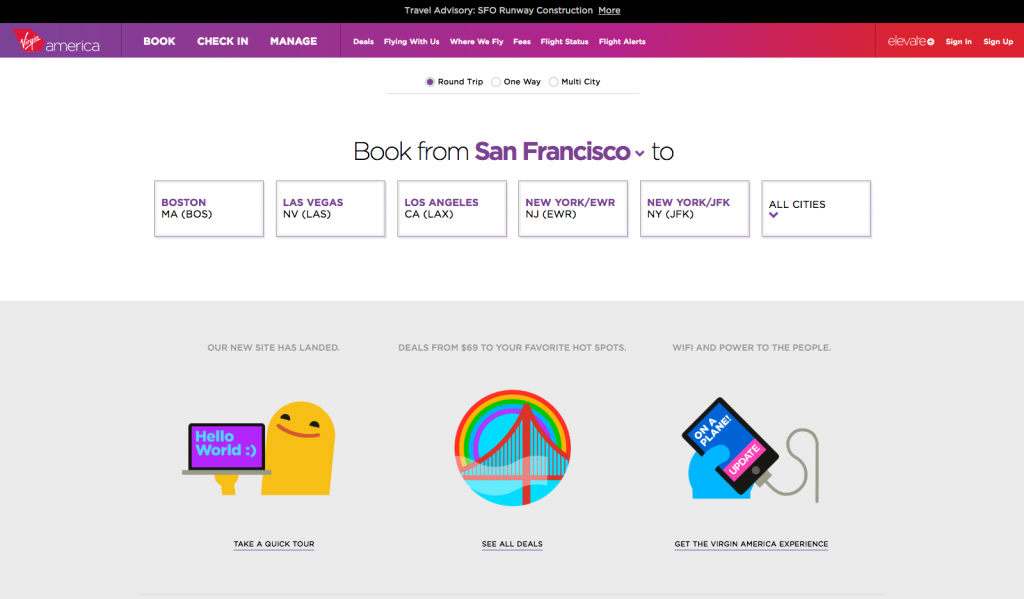The height and width of the screenshot is (599, 1024).
Task: Click the Travel Advisory SFO Runway text
Action: (x=498, y=10)
